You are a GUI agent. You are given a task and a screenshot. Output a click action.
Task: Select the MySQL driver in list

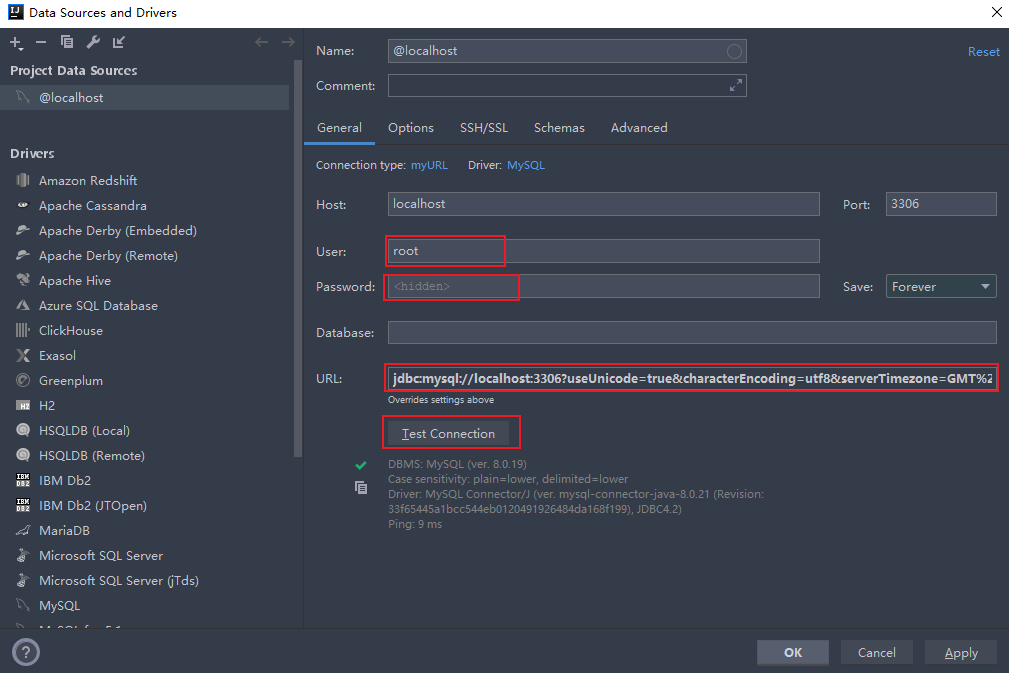[x=60, y=605]
